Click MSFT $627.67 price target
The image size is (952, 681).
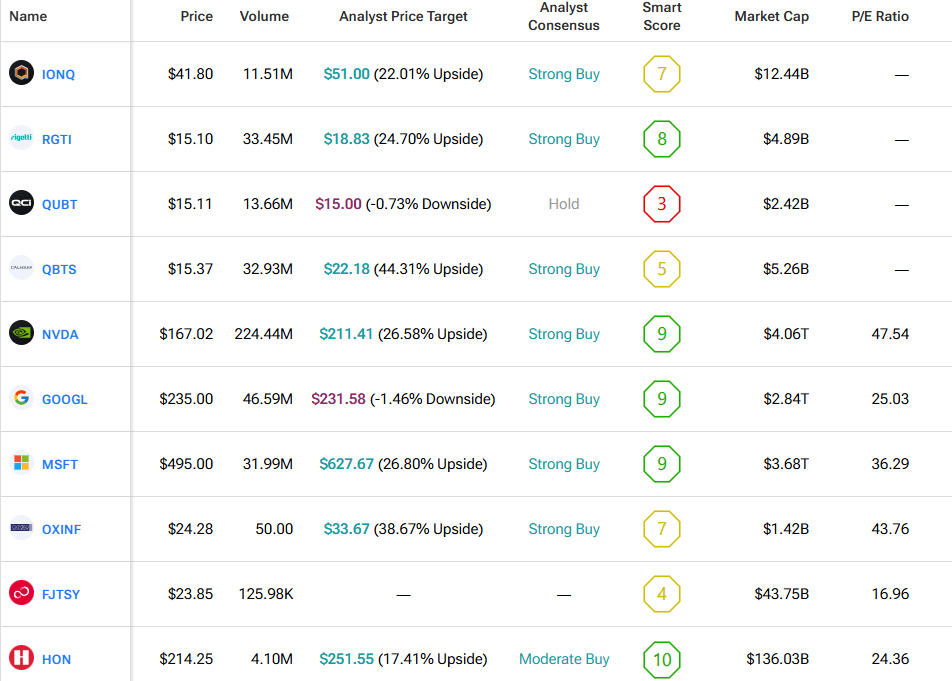(345, 464)
